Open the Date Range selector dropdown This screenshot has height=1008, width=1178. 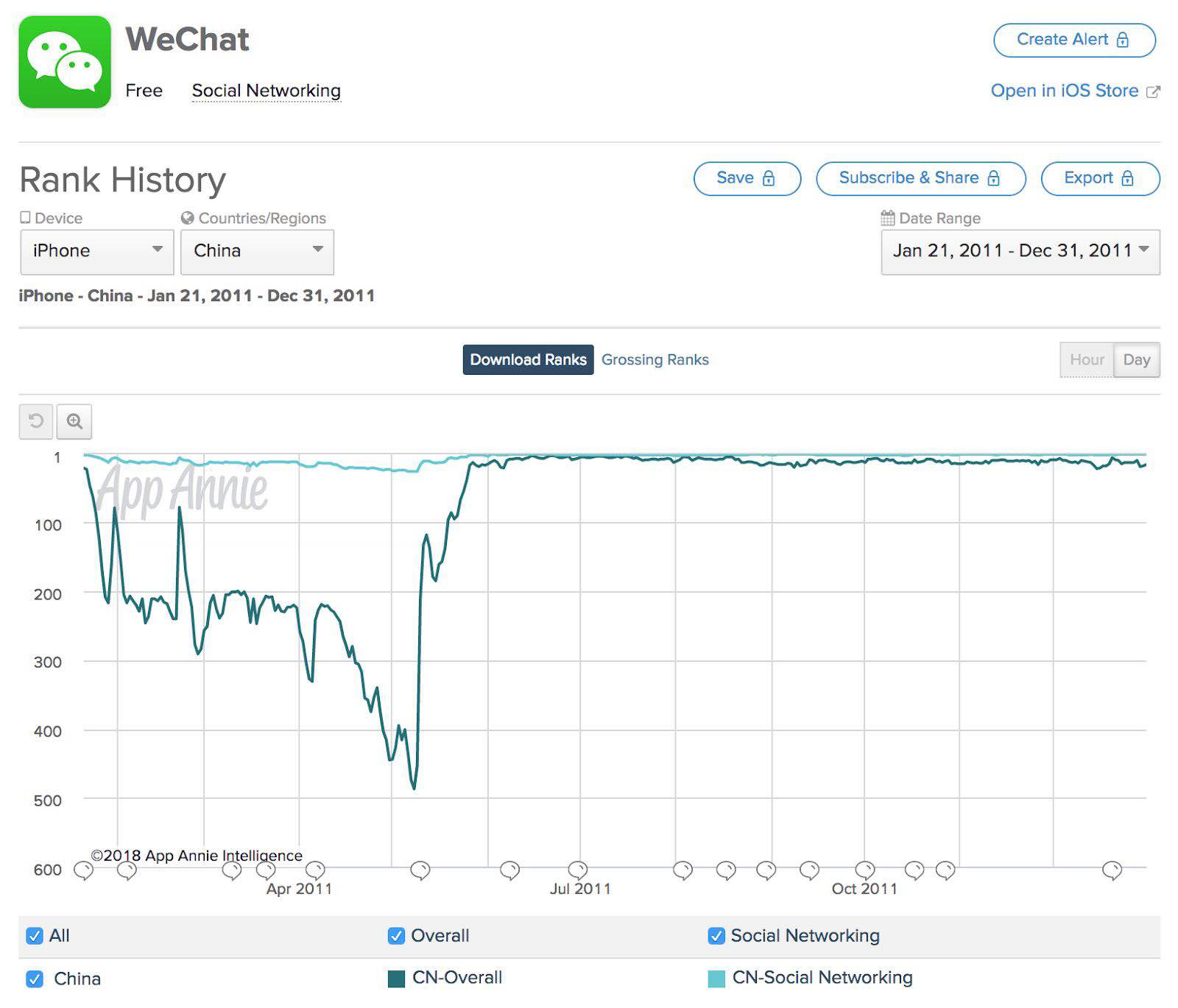1020,251
